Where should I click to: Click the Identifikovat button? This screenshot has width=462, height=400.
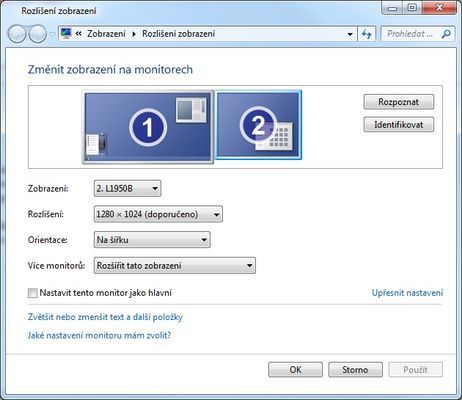click(x=399, y=125)
